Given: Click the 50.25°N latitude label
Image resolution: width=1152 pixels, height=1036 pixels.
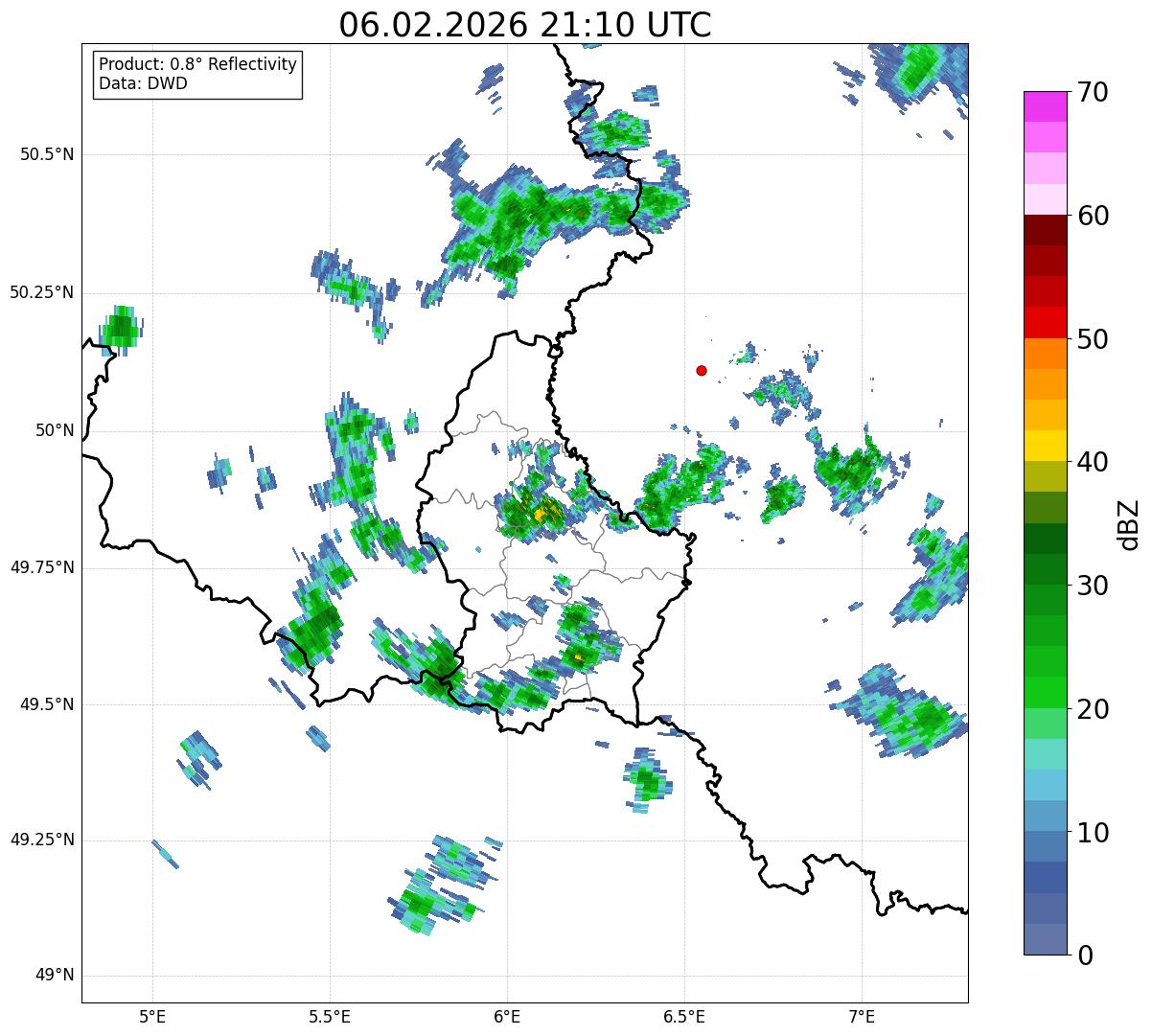Looking at the screenshot, I should pos(42,292).
